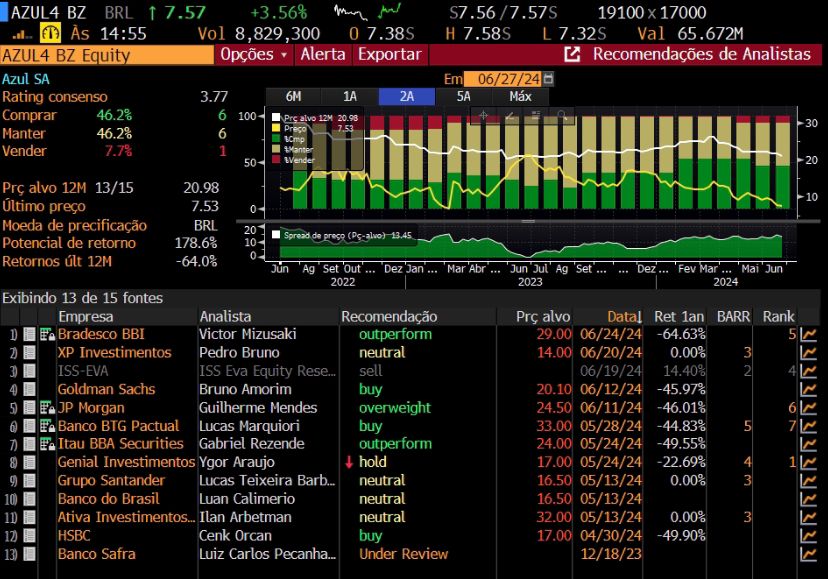Open the chart icon for Genial Investimentos

(808, 462)
